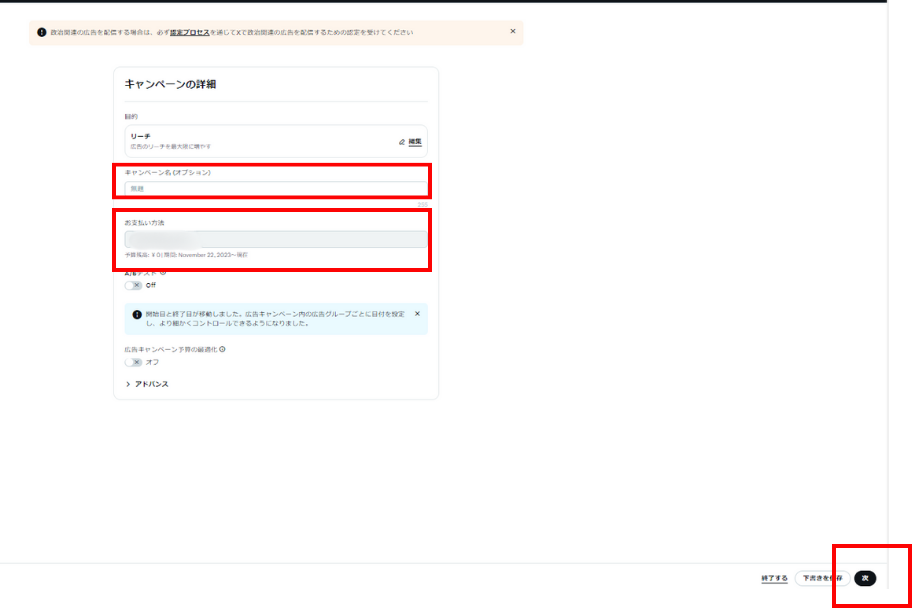The image size is (912, 608).
Task: Open the 認定プロセス link
Action: tap(189, 32)
